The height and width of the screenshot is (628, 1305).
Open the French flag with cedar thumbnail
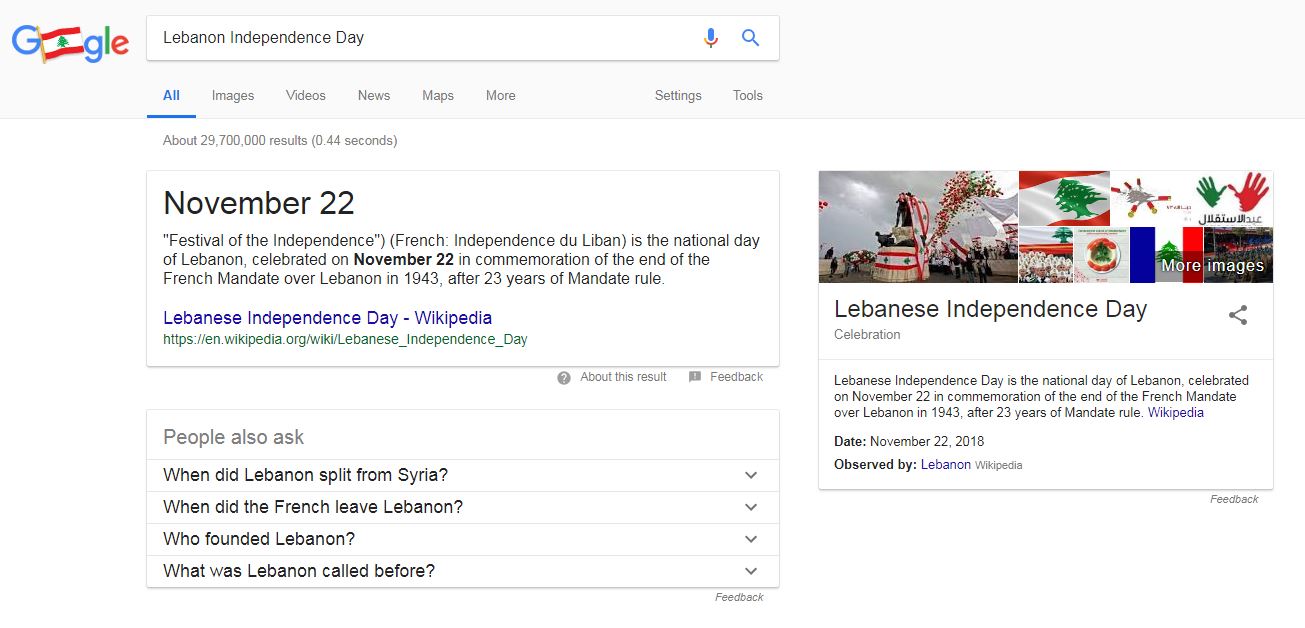1166,255
